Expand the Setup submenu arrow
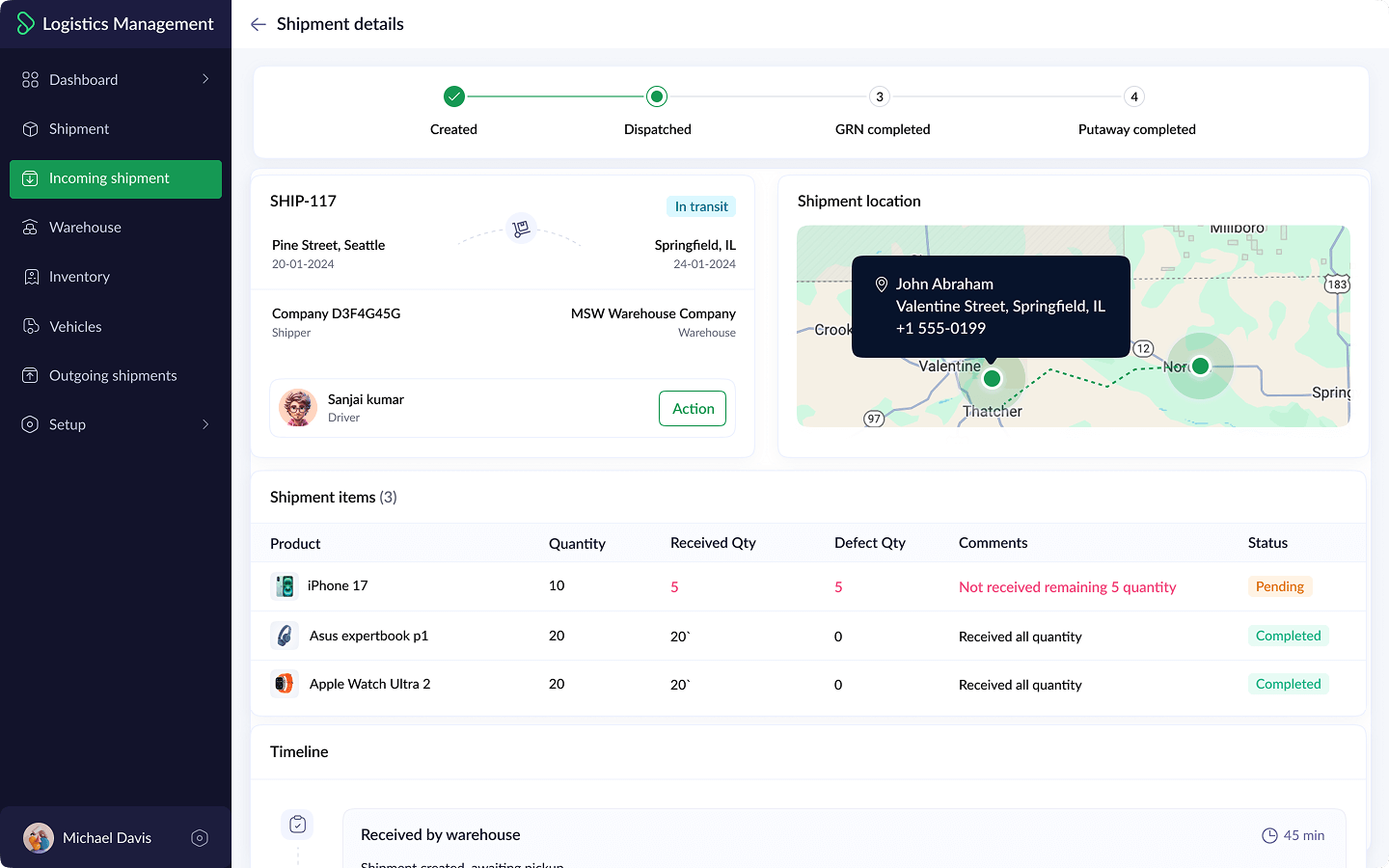This screenshot has height=868, width=1389. [205, 424]
